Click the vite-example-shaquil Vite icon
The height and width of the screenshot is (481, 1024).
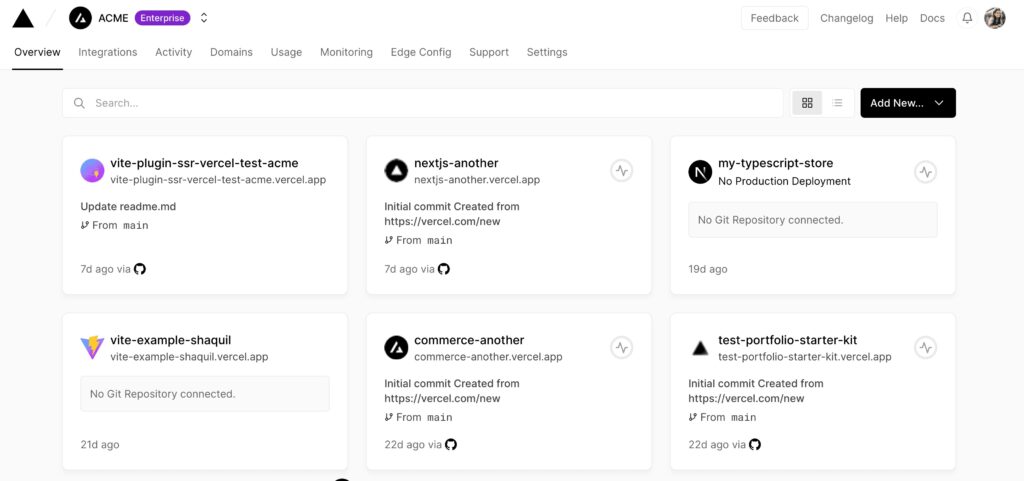[92, 348]
